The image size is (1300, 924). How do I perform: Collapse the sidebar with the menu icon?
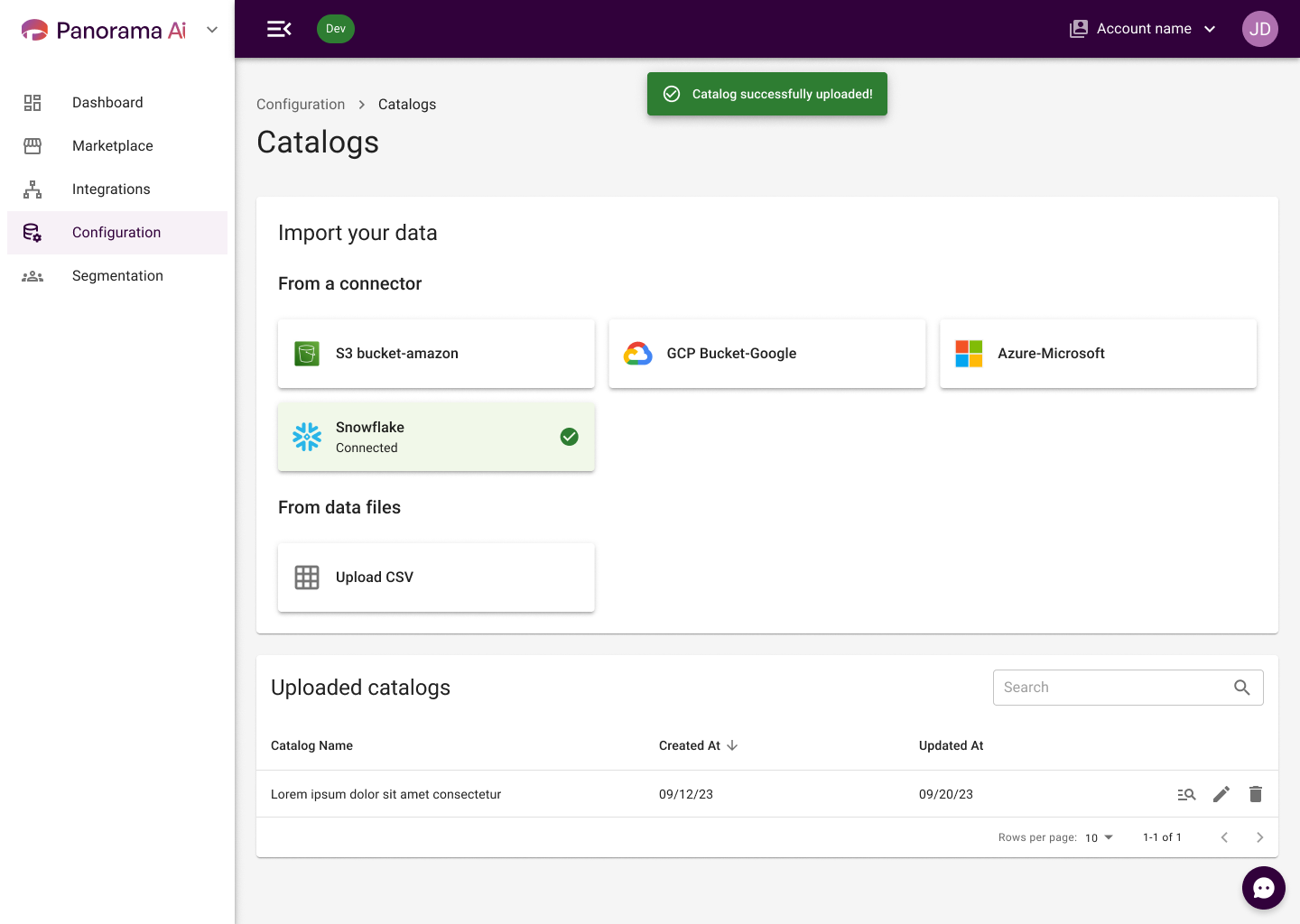pos(279,29)
